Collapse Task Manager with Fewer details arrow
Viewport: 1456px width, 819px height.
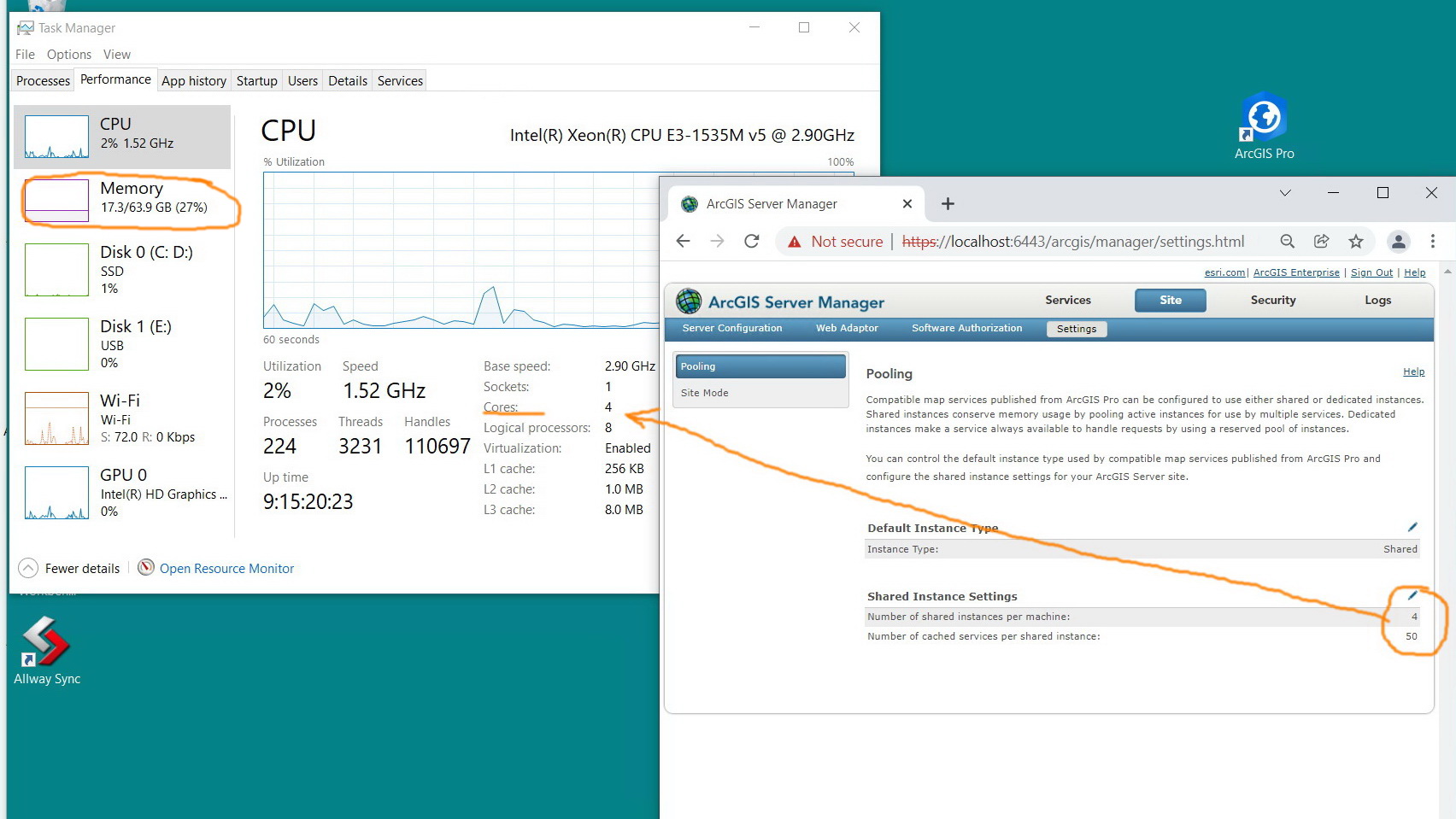28,568
